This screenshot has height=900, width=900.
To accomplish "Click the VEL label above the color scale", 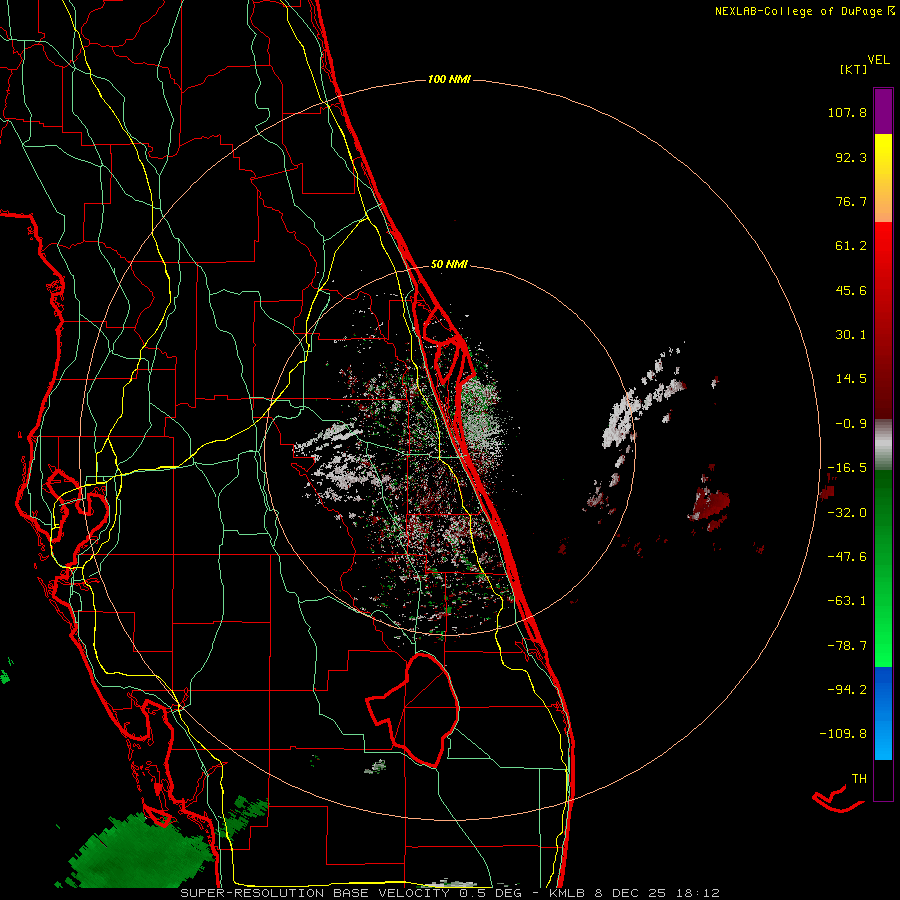I will point(878,60).
